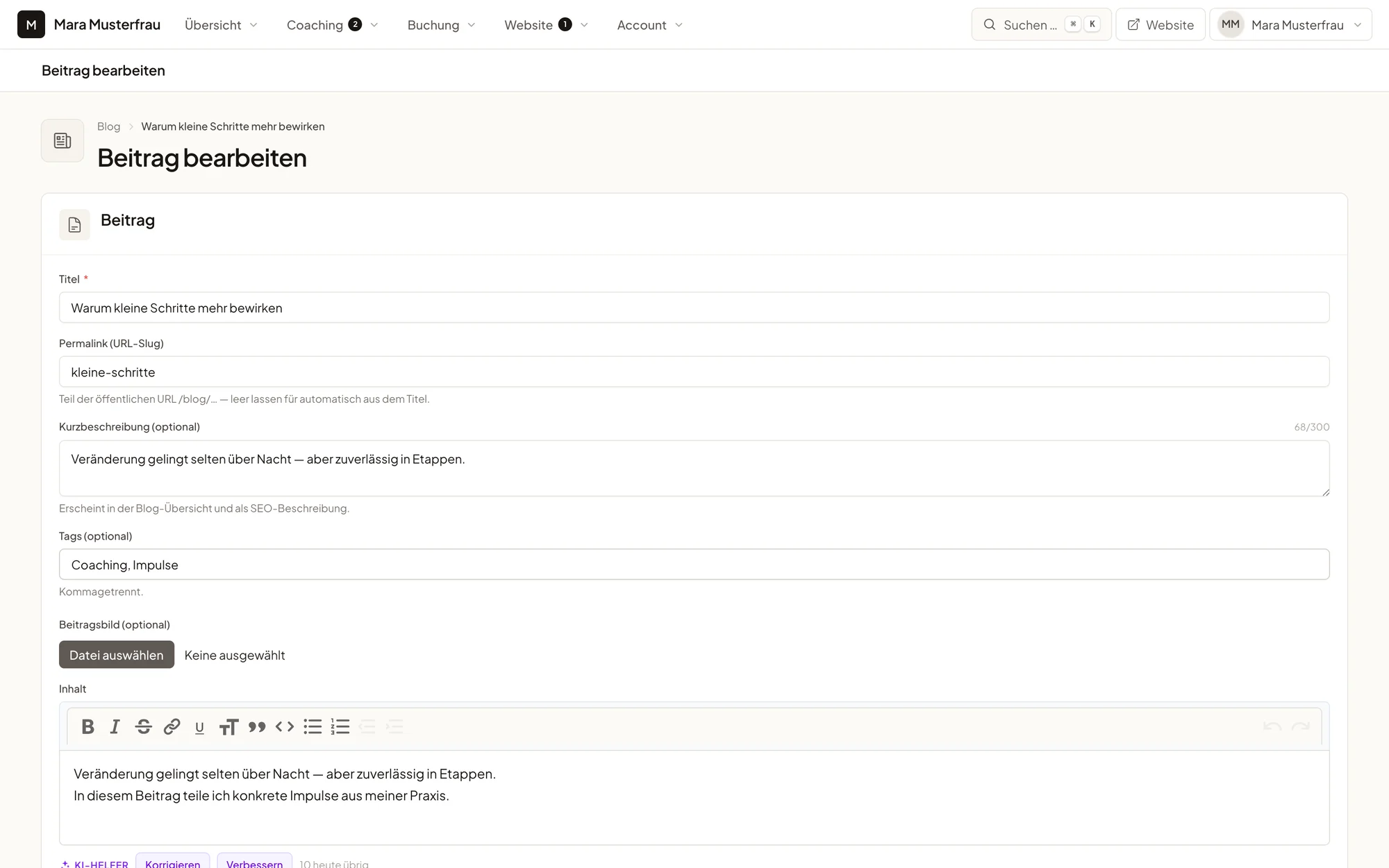Screen dimensions: 1389x868
Task: Click the Kurzbeschreibung textarea resize handle
Action: (x=1325, y=492)
